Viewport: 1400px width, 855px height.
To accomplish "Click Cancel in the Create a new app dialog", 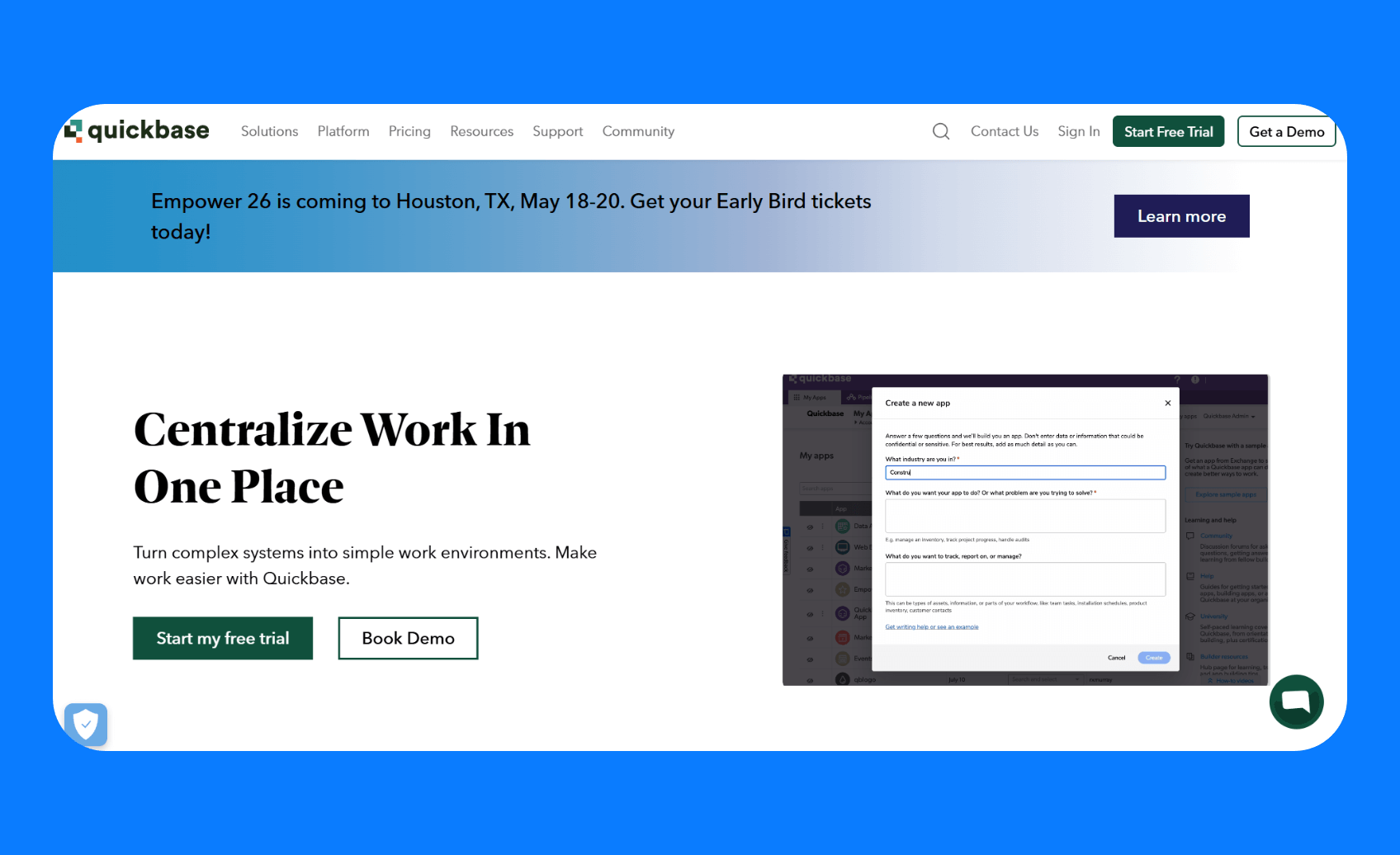I will point(1116,658).
